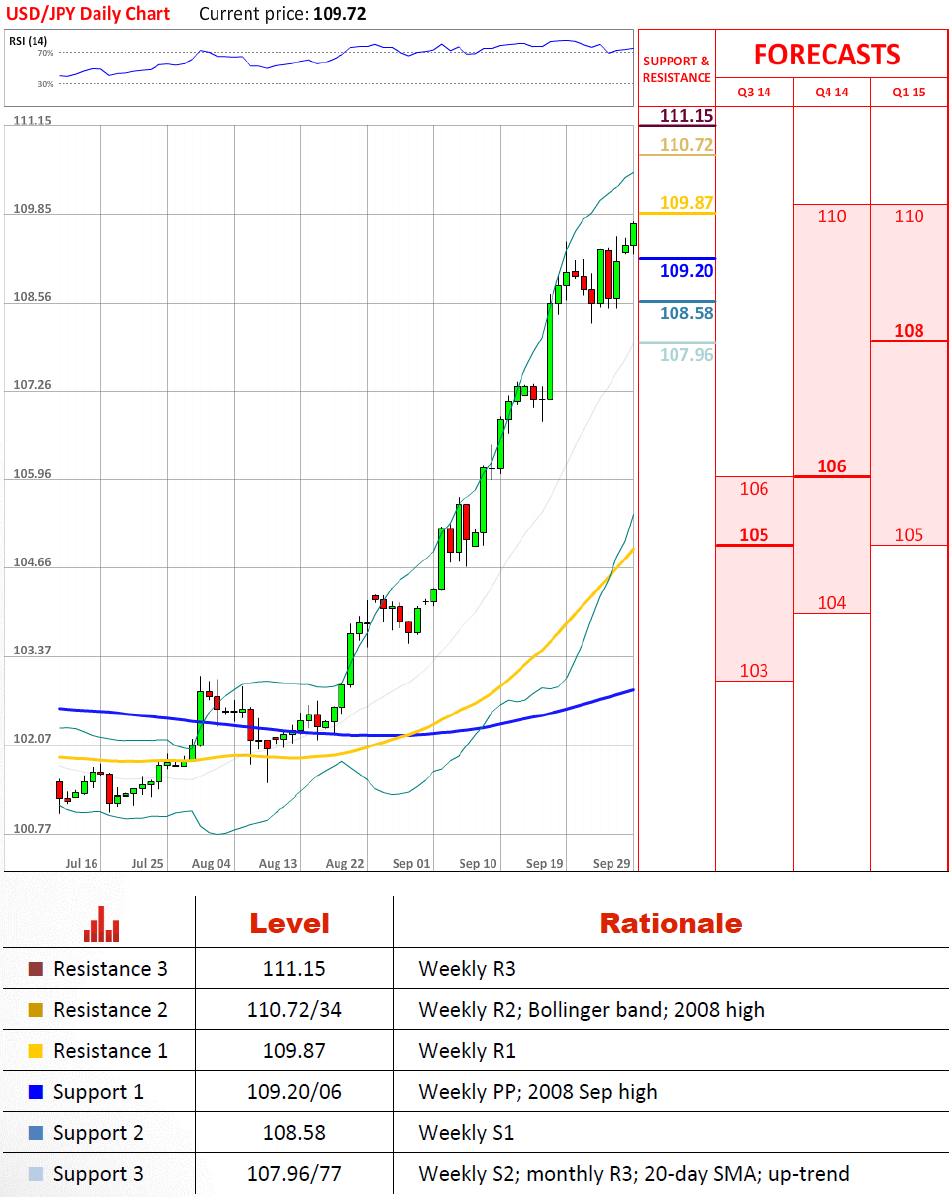Click the 109.20/06 level cell
This screenshot has width=952, height=1197.
(x=294, y=1092)
